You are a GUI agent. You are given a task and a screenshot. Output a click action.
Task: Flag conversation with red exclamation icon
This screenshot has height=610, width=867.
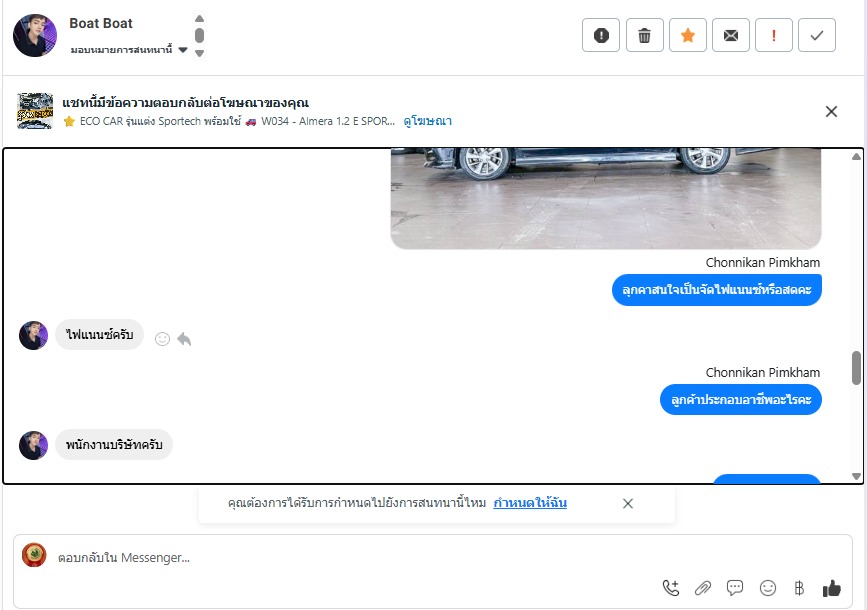[x=774, y=35]
